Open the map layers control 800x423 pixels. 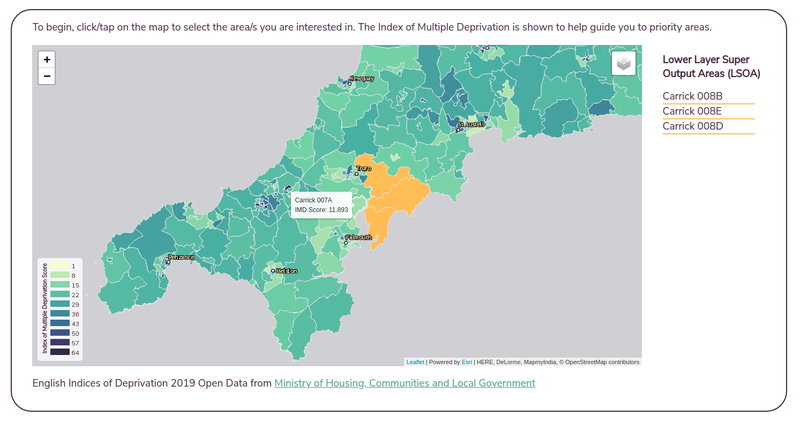pos(624,64)
